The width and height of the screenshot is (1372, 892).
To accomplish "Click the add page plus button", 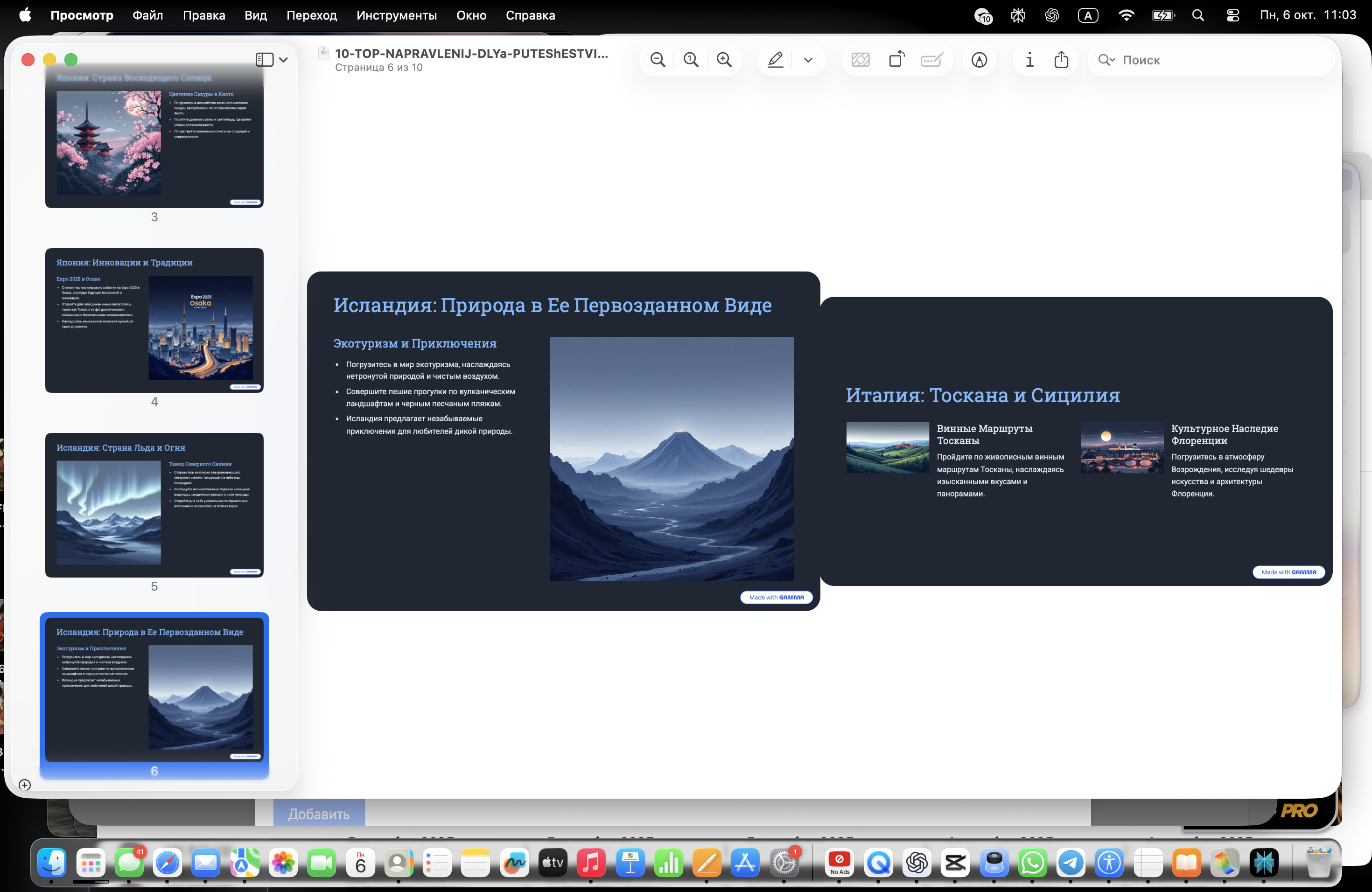I will (24, 784).
